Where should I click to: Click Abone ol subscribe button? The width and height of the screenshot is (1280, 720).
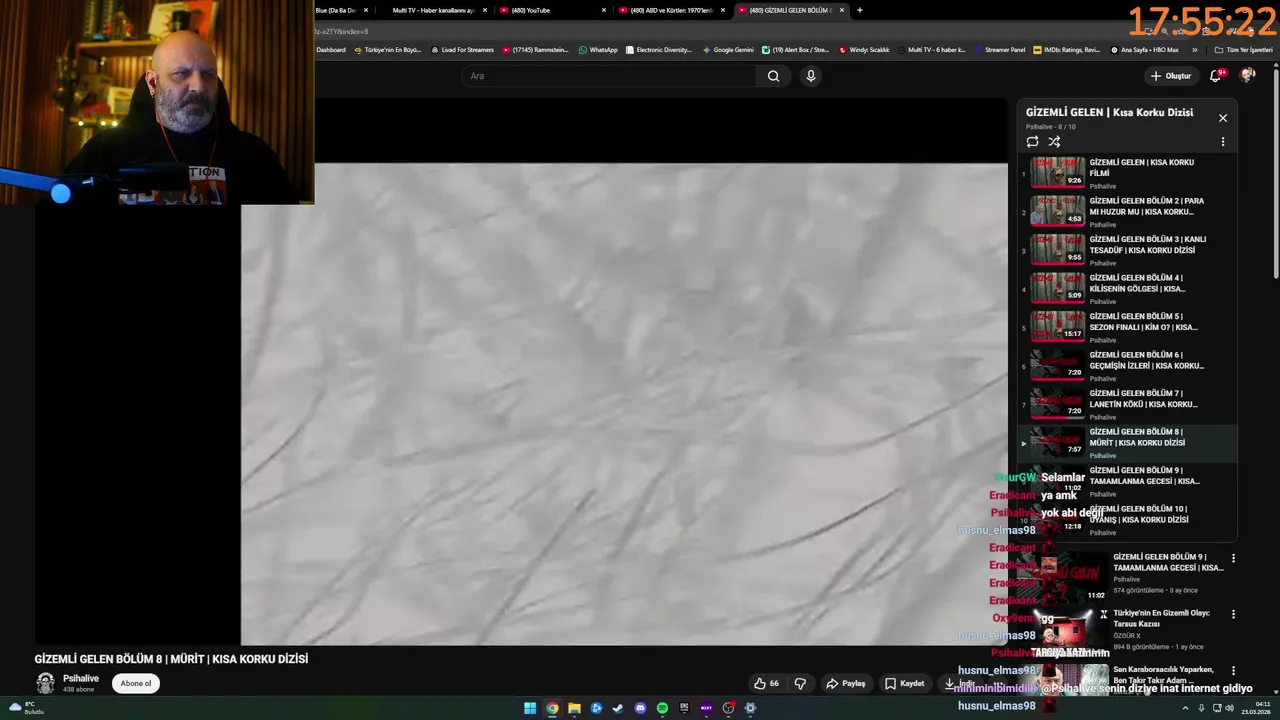pyautogui.click(x=135, y=684)
